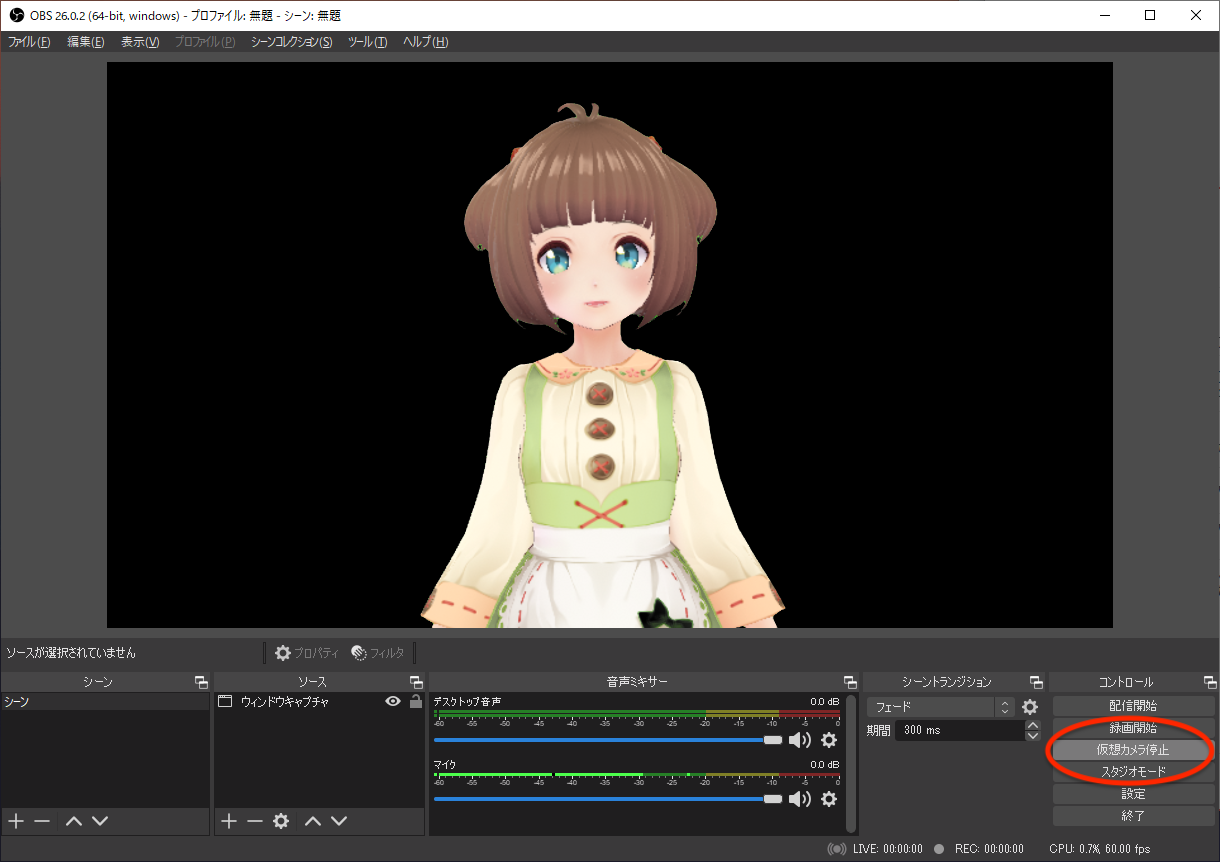1220x862 pixels.
Task: Move ウィンドウキャプチャ up with the up arrow icon
Action: (313, 821)
